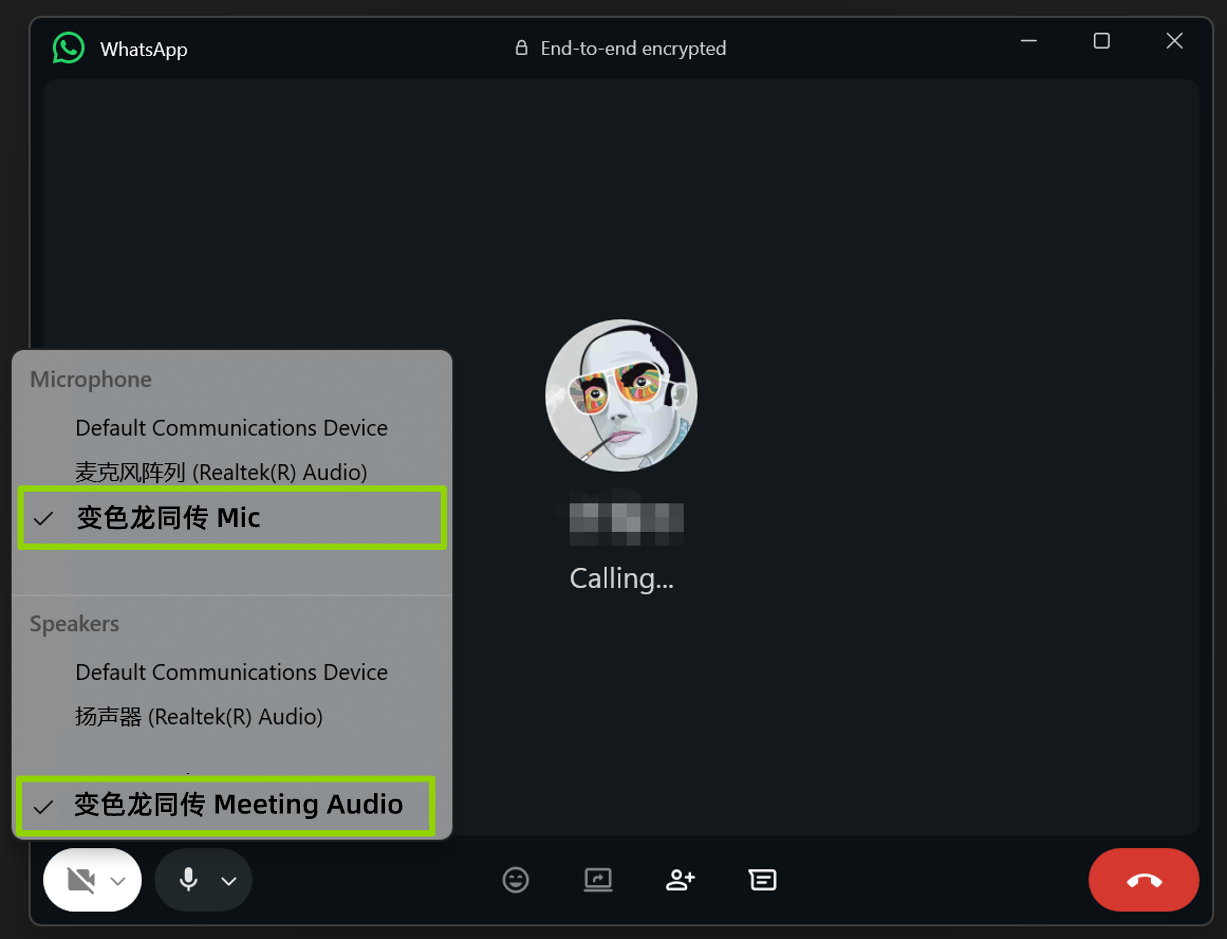
Task: Click the contact's profile picture
Action: [621, 396]
